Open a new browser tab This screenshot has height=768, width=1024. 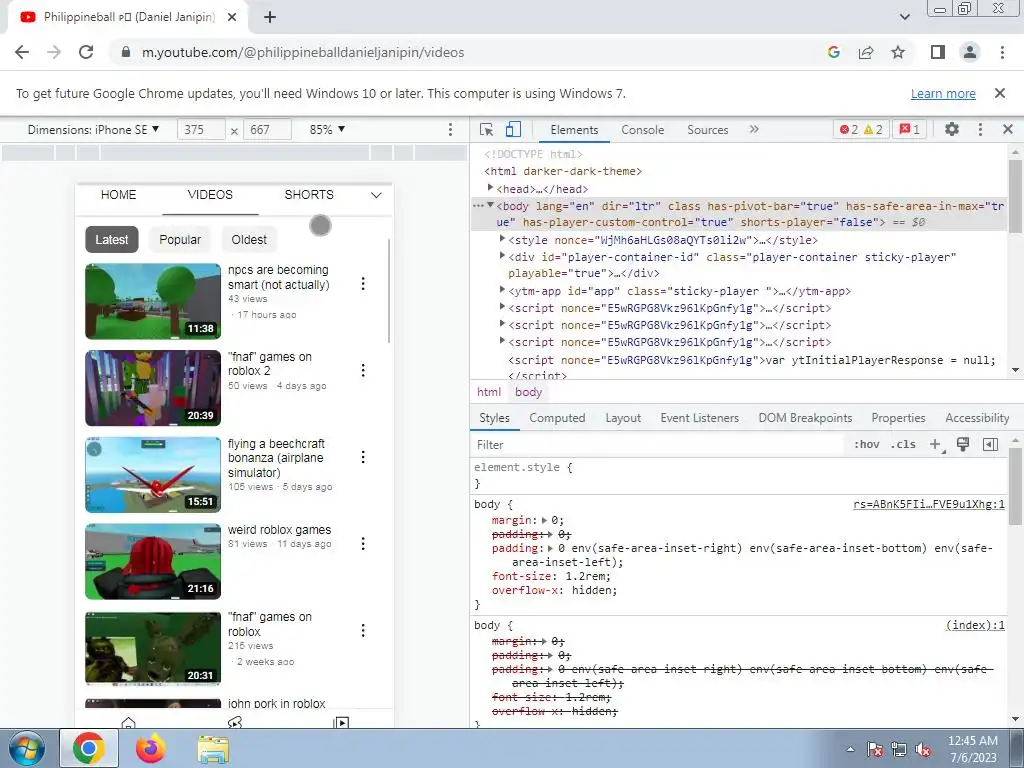pos(270,18)
